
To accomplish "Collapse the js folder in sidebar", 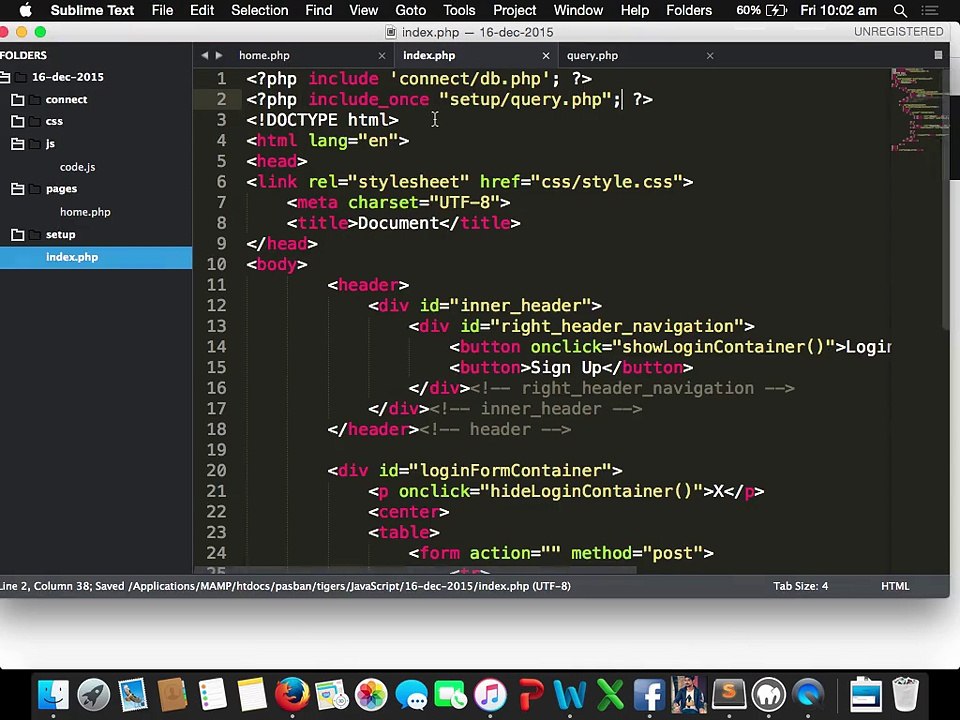I will coord(18,144).
